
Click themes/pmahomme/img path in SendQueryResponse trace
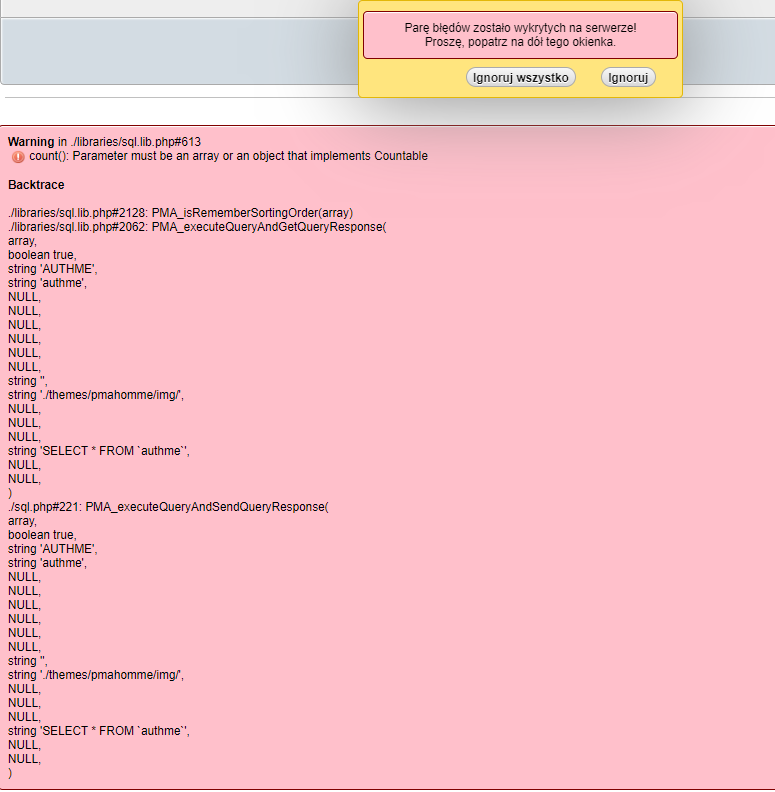tap(96, 675)
